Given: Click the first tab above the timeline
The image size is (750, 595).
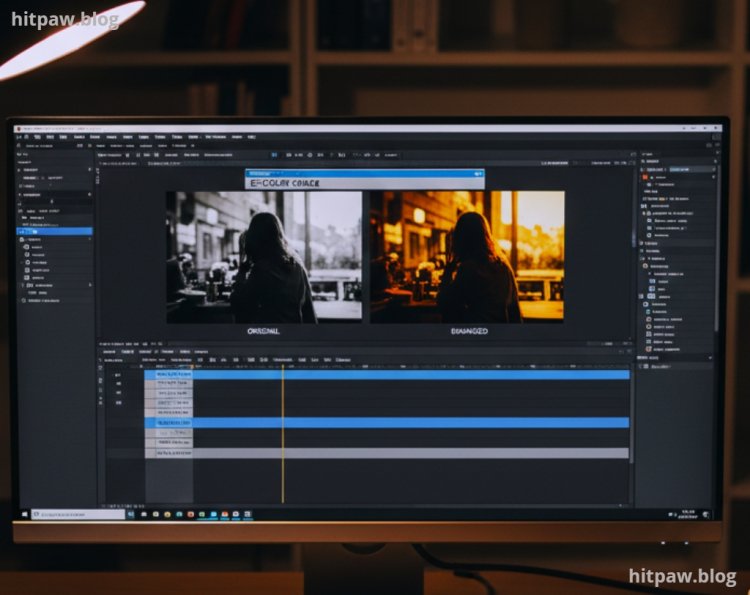Looking at the screenshot, I should click(109, 352).
